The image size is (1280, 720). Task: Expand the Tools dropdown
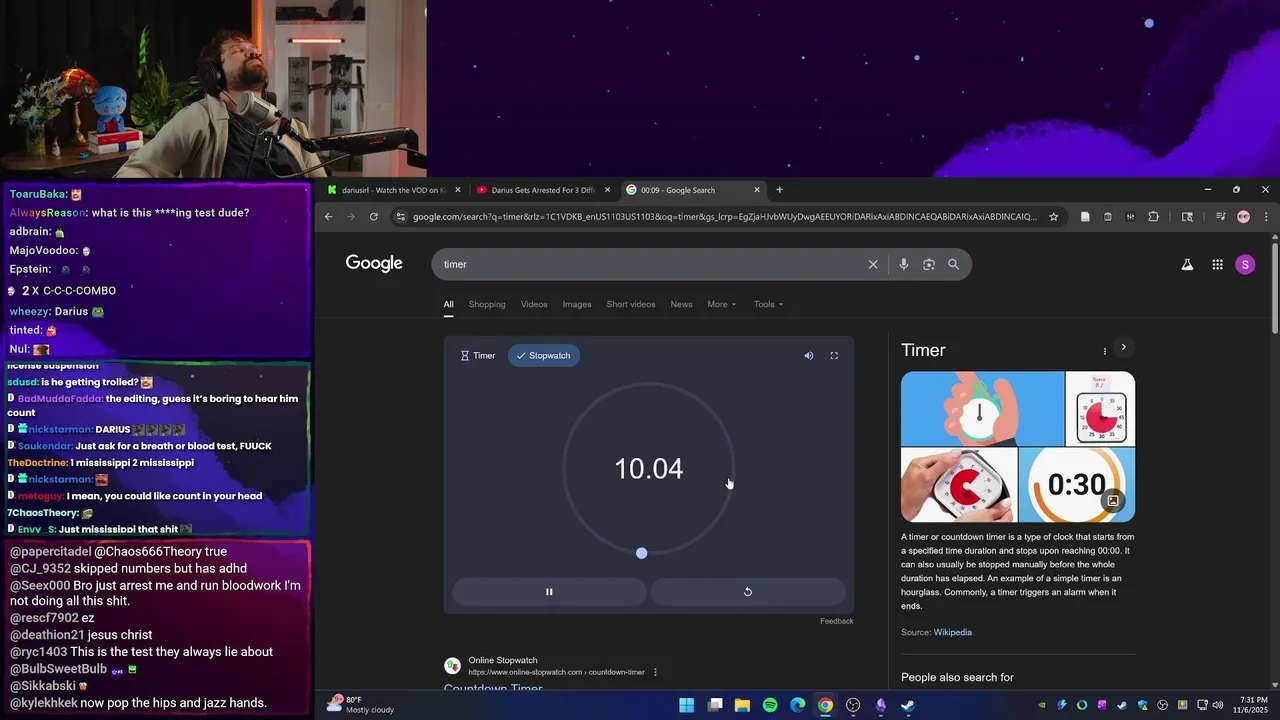click(x=768, y=304)
